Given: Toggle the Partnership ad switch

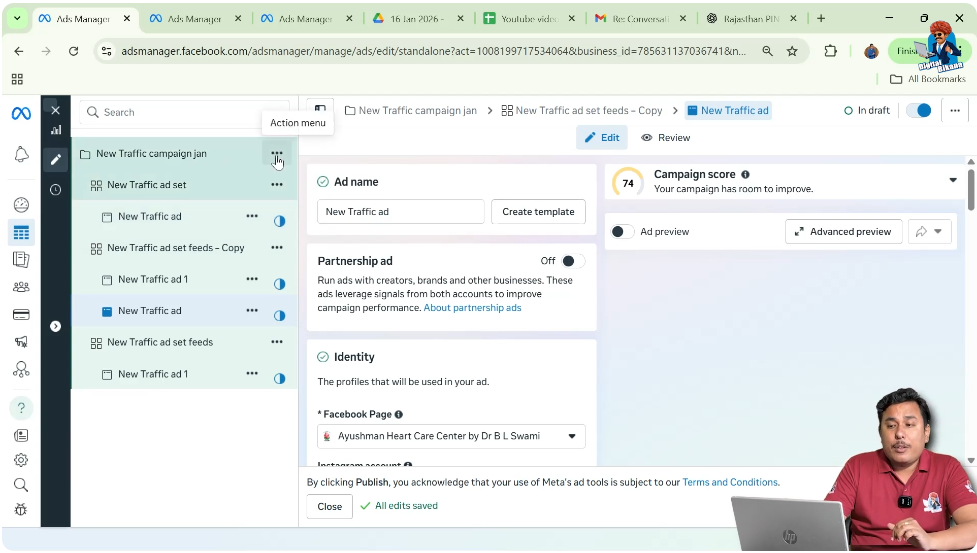Looking at the screenshot, I should [x=572, y=261].
